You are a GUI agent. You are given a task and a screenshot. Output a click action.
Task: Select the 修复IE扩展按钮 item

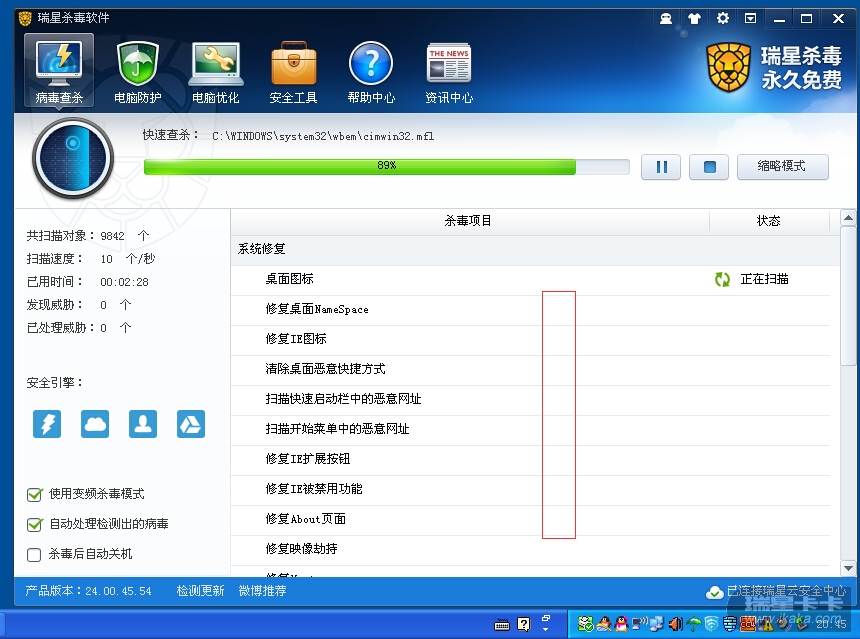pyautogui.click(x=530, y=459)
